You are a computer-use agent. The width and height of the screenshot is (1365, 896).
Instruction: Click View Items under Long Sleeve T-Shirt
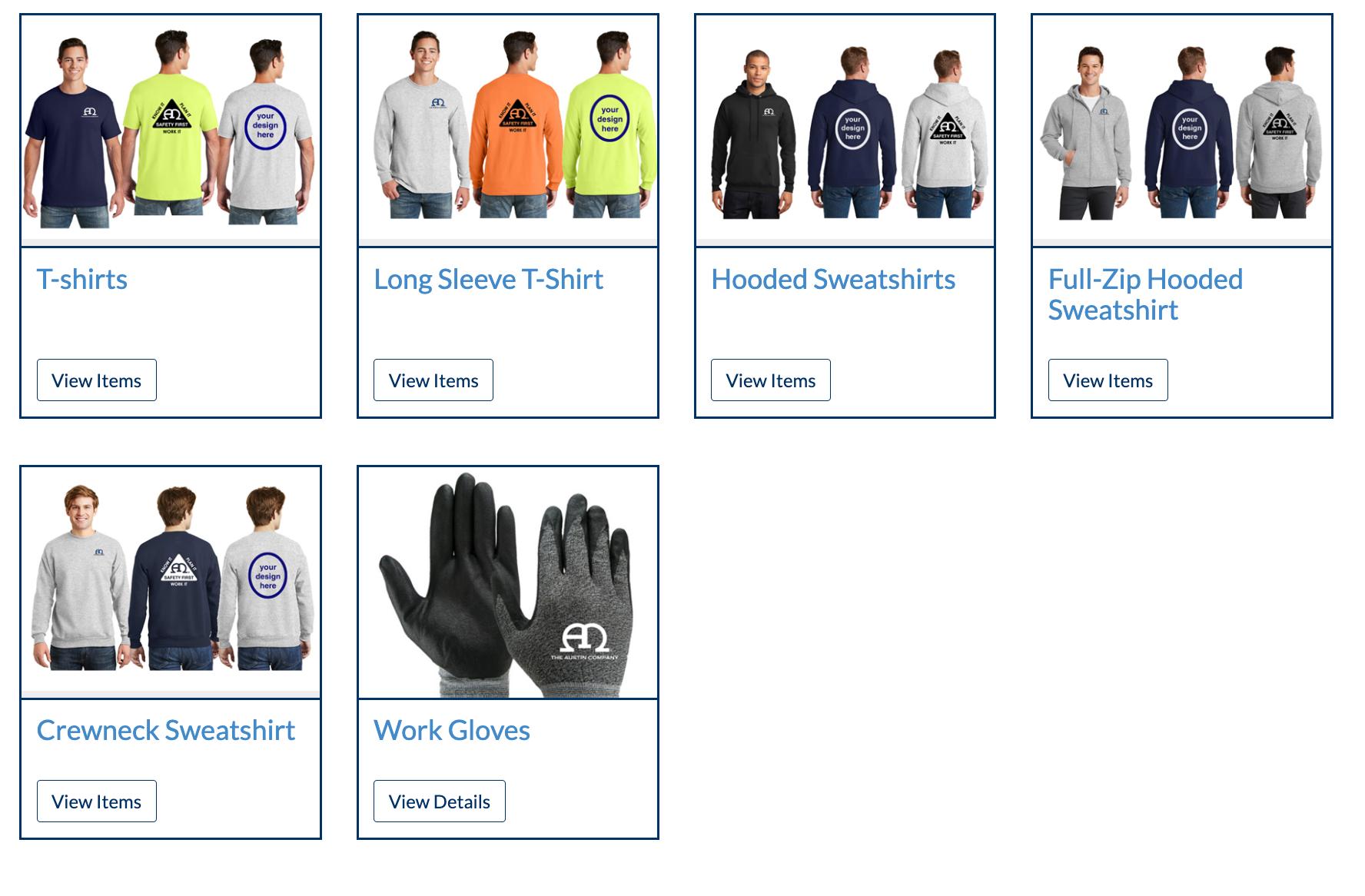tap(433, 380)
